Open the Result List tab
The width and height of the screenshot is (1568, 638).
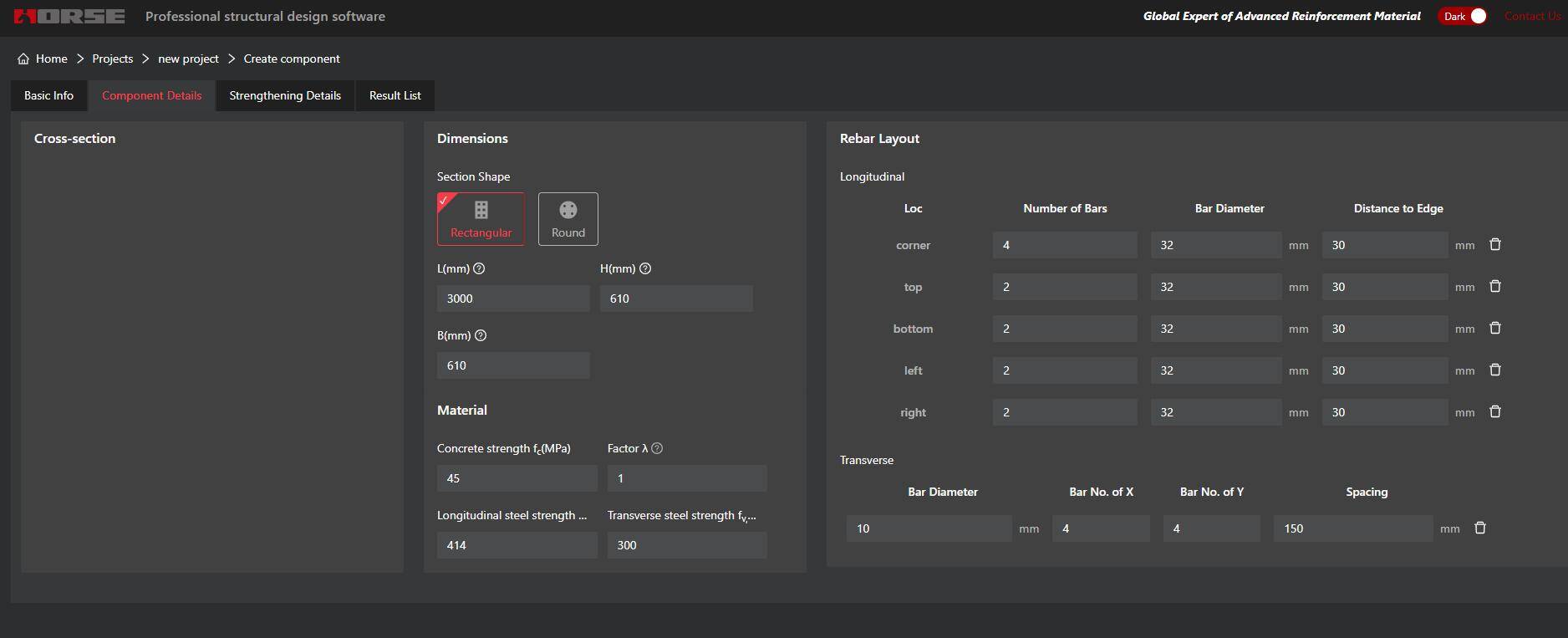[x=395, y=95]
